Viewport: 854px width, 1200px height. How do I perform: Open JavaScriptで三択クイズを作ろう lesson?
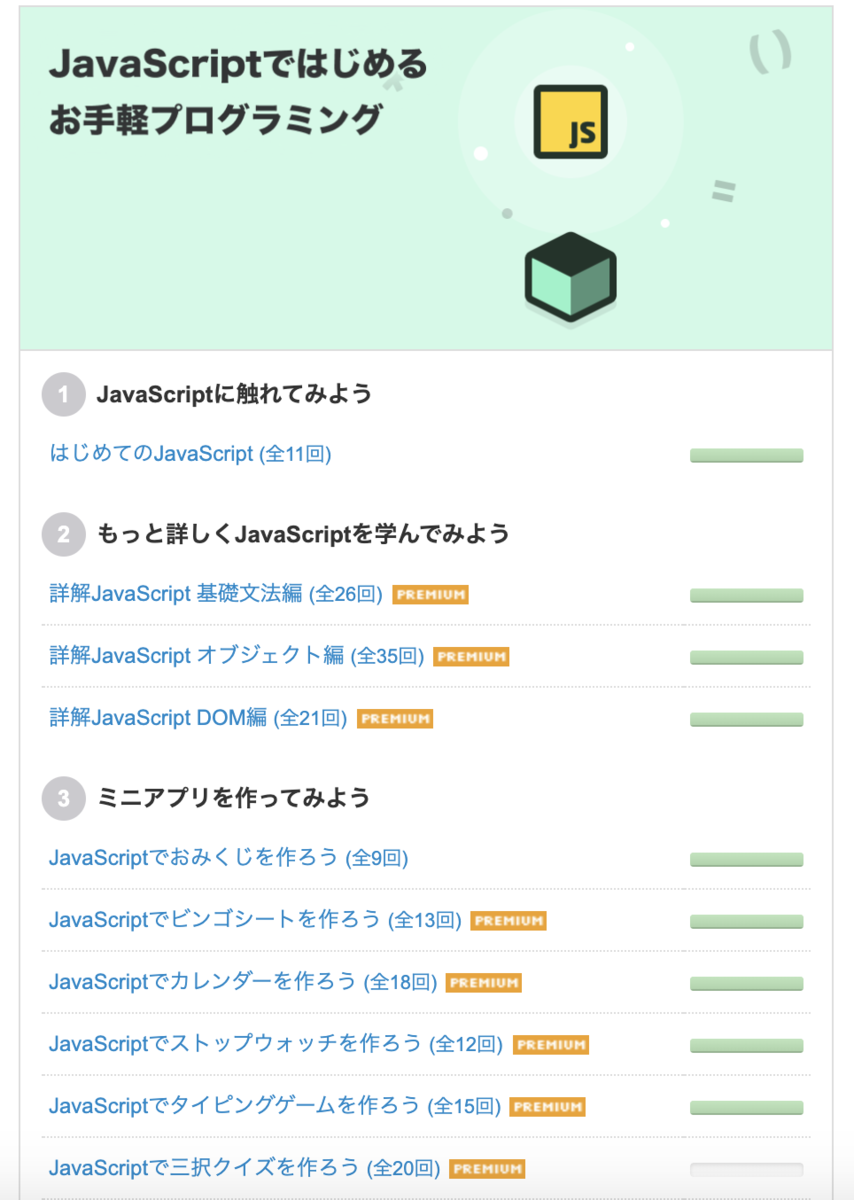244,1168
